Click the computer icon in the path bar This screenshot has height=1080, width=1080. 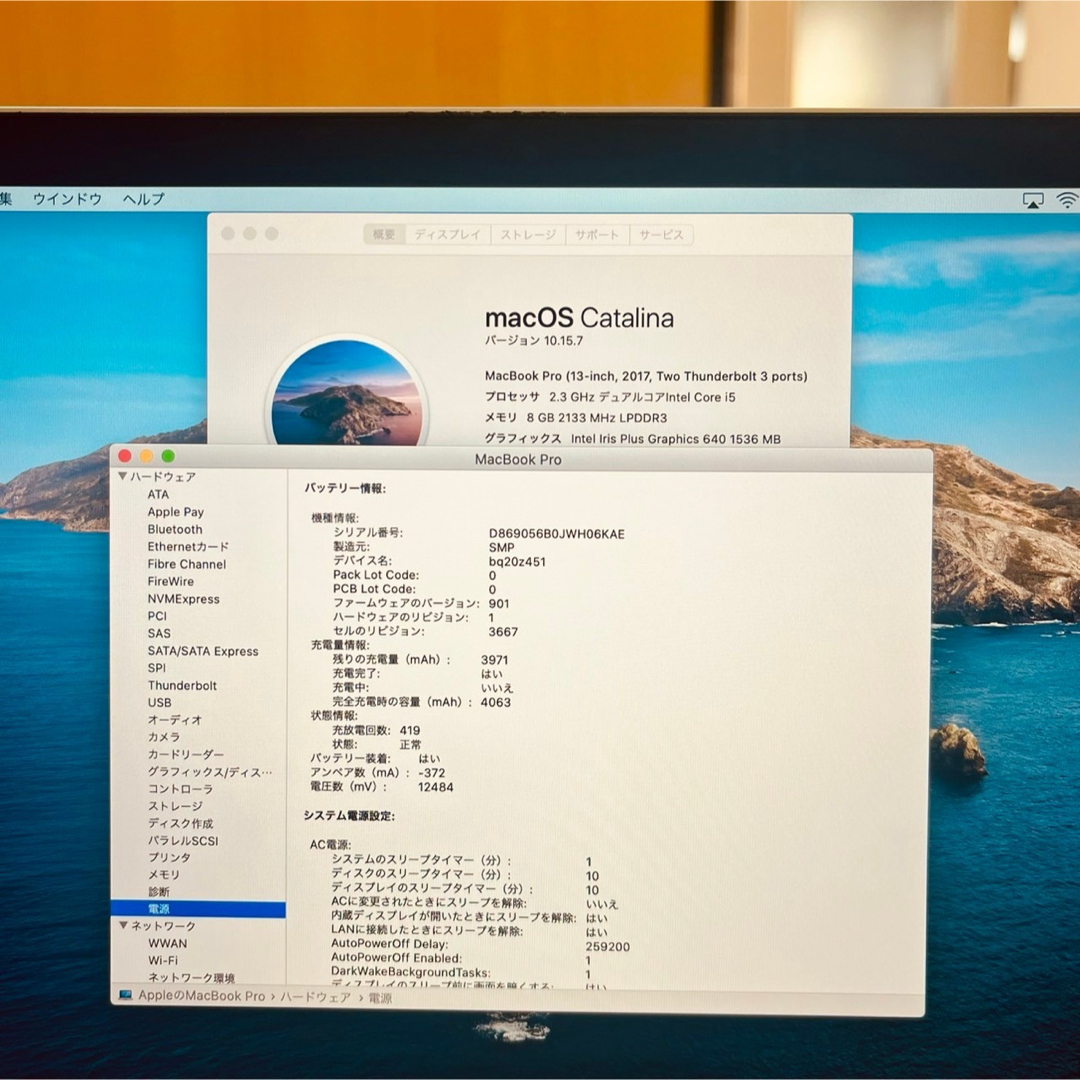125,995
